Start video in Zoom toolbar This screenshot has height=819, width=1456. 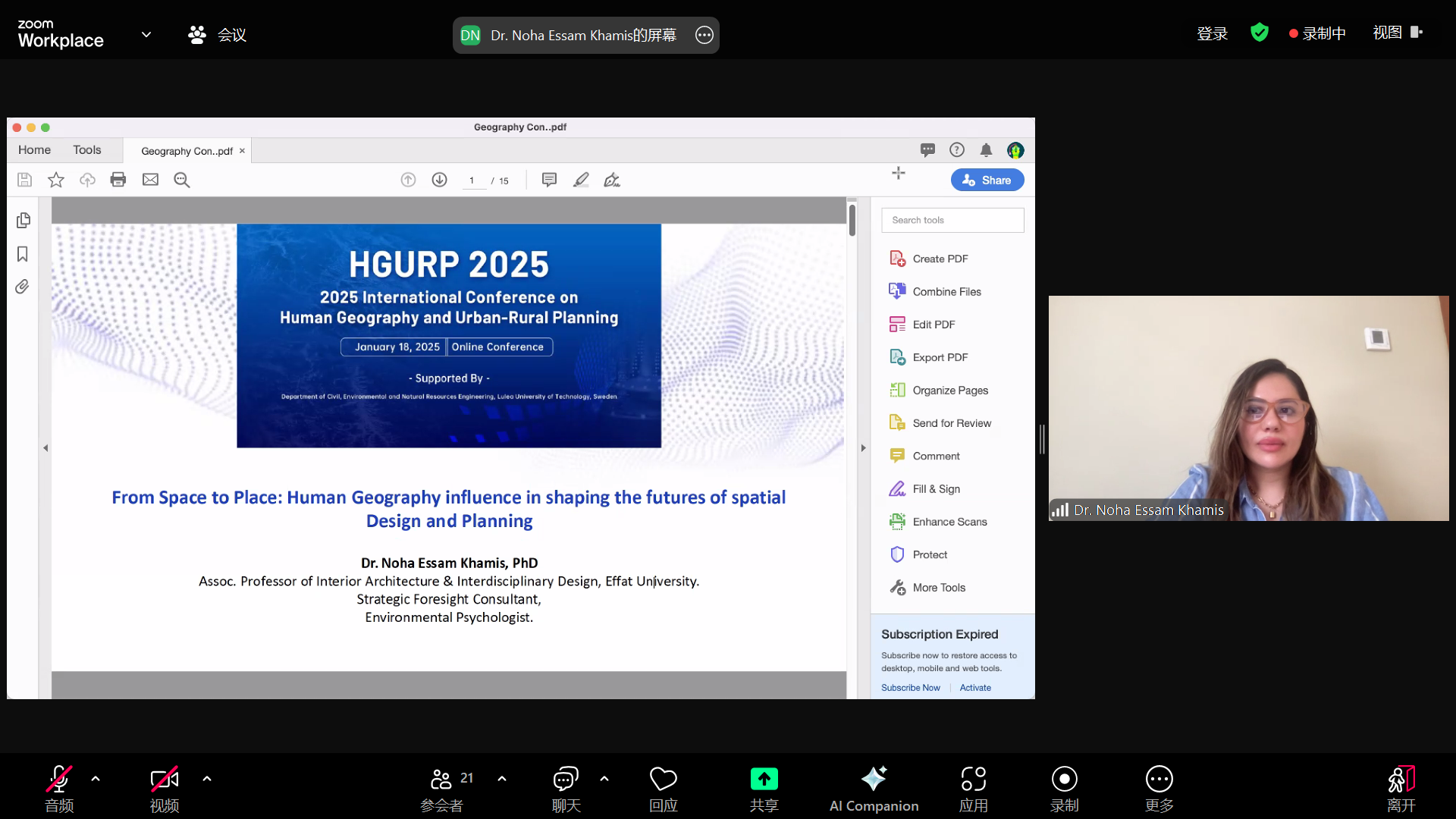point(165,789)
